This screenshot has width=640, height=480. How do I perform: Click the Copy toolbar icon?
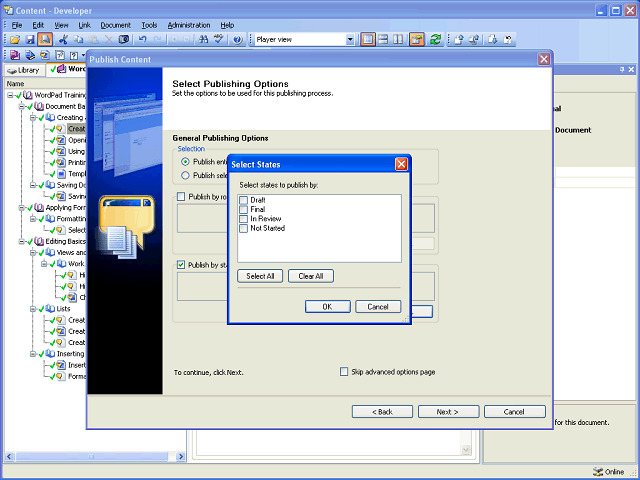point(78,40)
